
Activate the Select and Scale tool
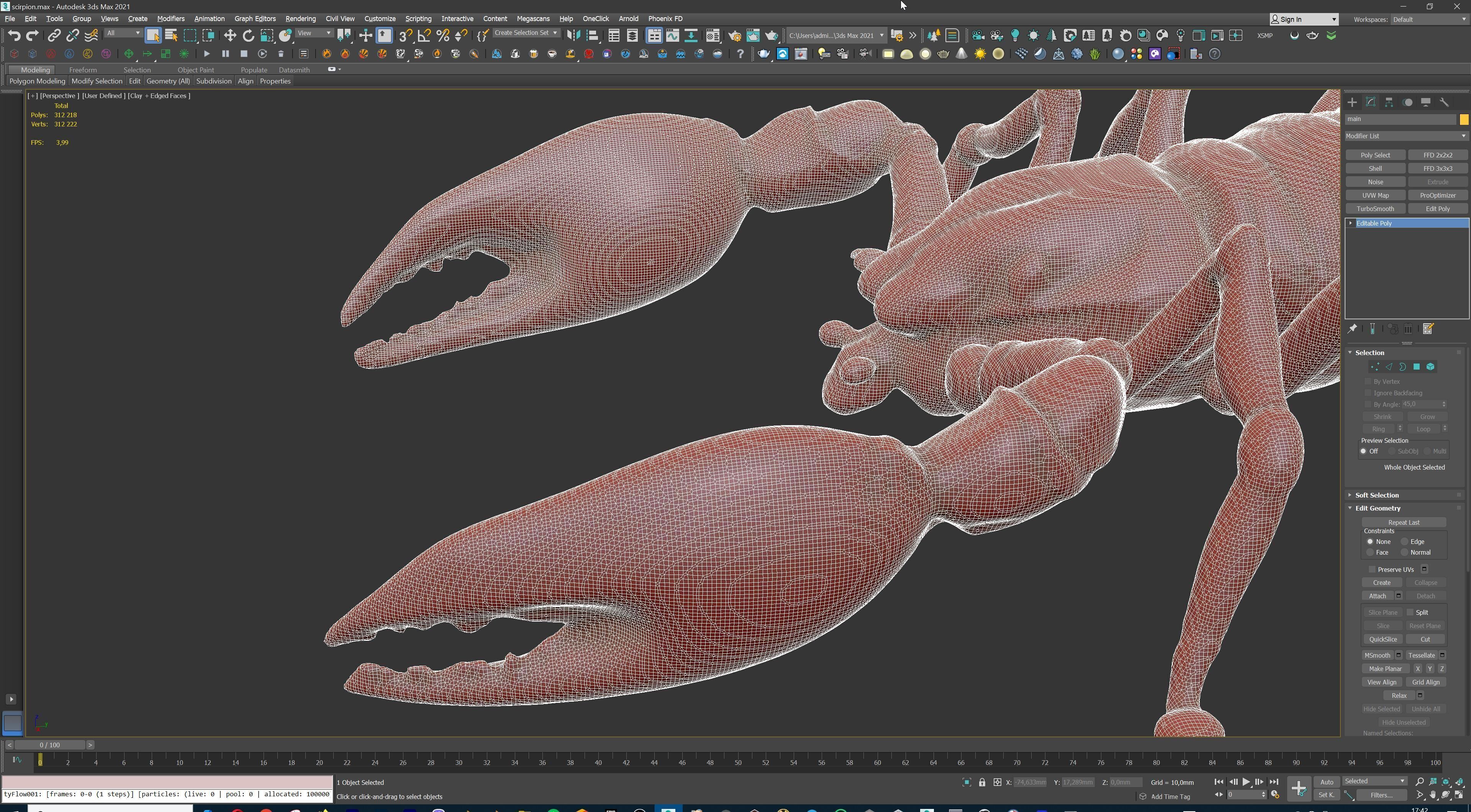(x=267, y=35)
